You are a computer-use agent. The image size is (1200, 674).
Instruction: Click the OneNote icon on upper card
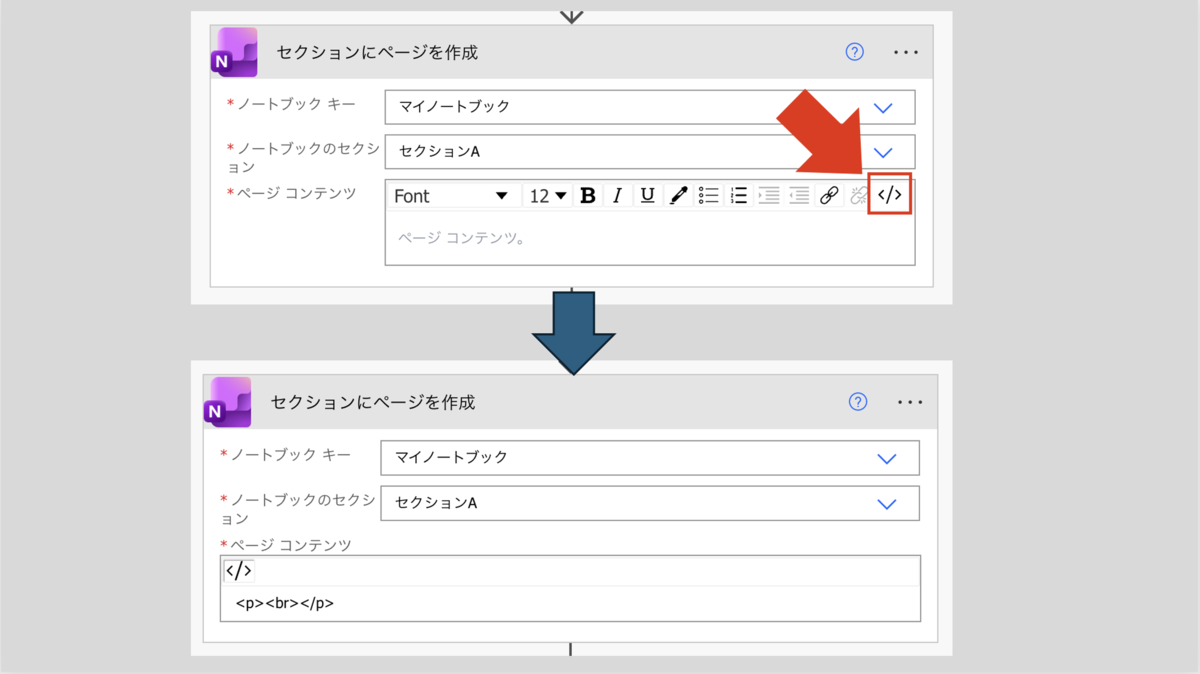click(234, 52)
